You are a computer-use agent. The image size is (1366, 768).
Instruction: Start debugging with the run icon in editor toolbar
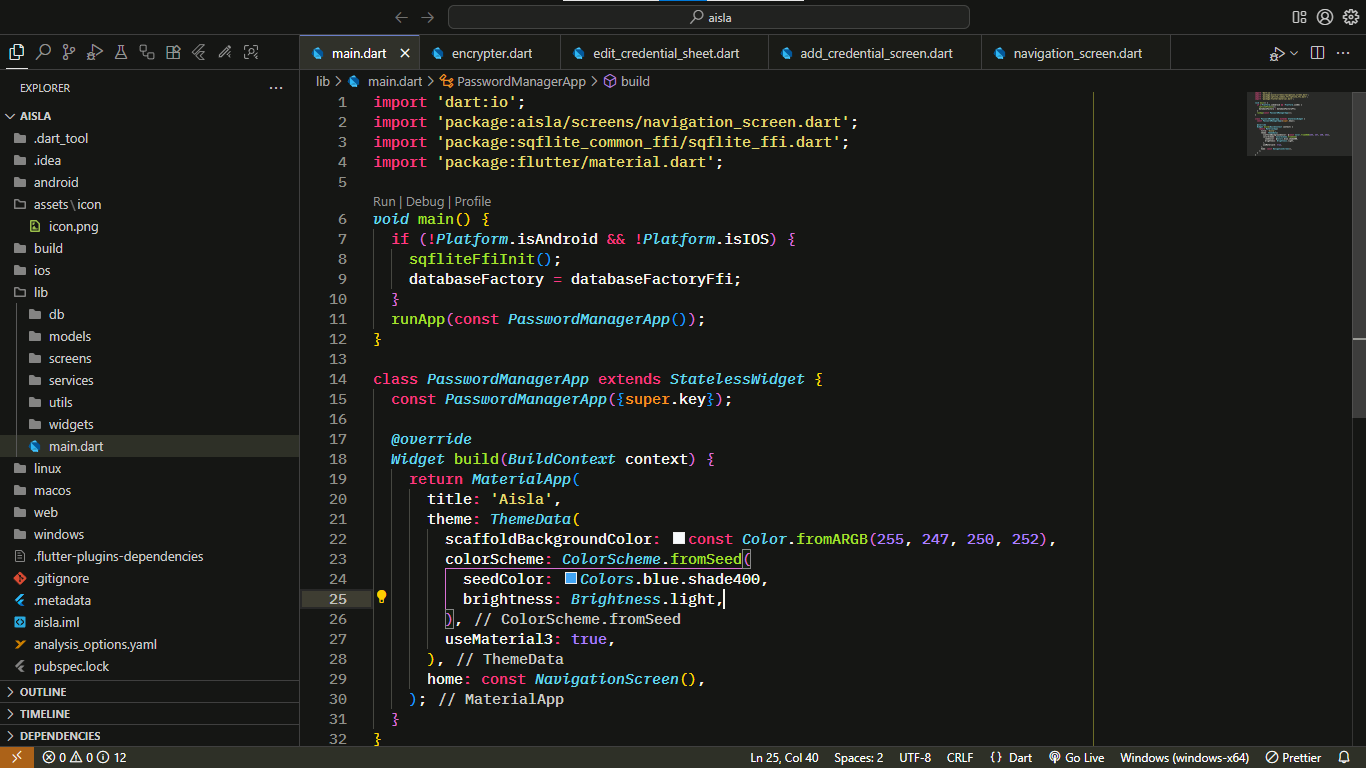click(1277, 53)
